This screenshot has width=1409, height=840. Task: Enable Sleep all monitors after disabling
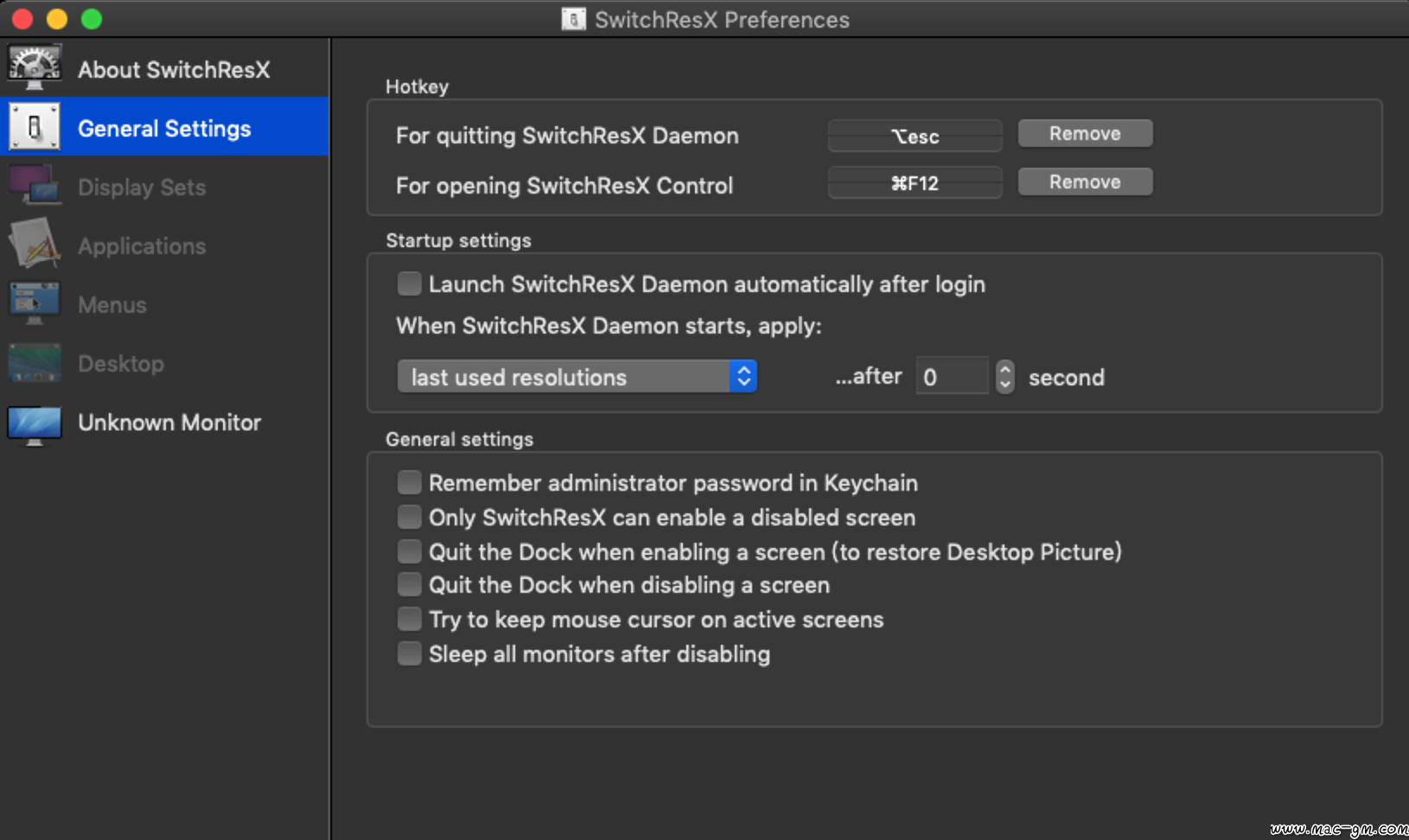(x=409, y=653)
